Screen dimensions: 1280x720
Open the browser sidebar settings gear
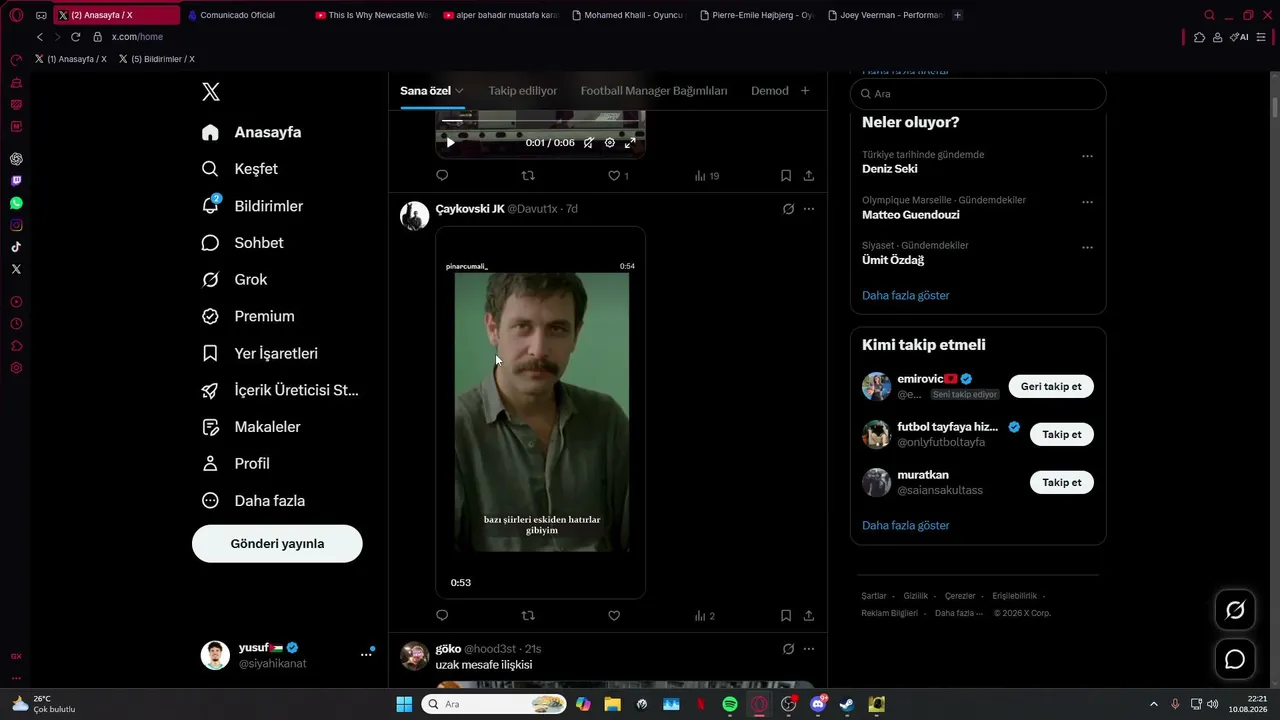(x=16, y=368)
